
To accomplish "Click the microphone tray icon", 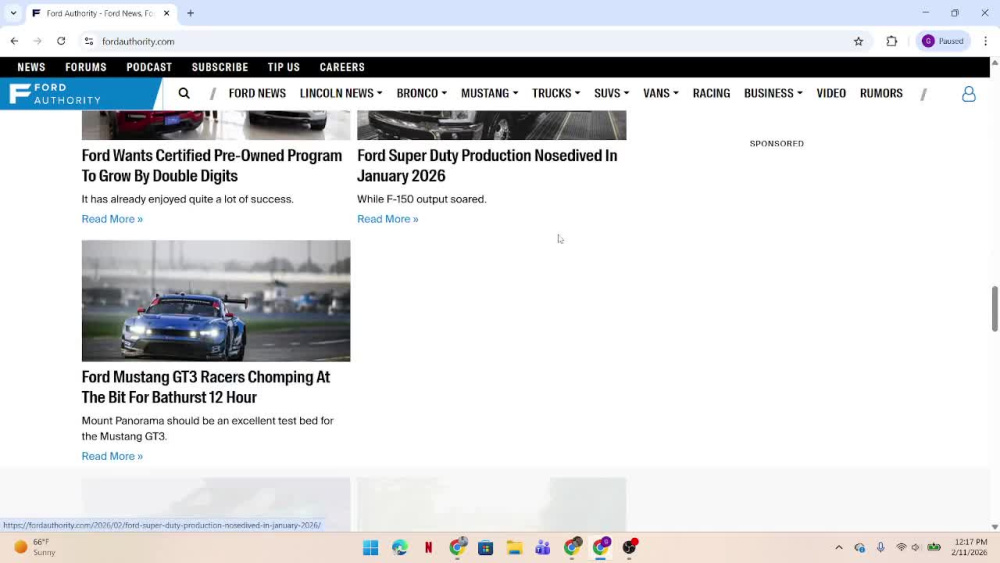I will coord(880,547).
